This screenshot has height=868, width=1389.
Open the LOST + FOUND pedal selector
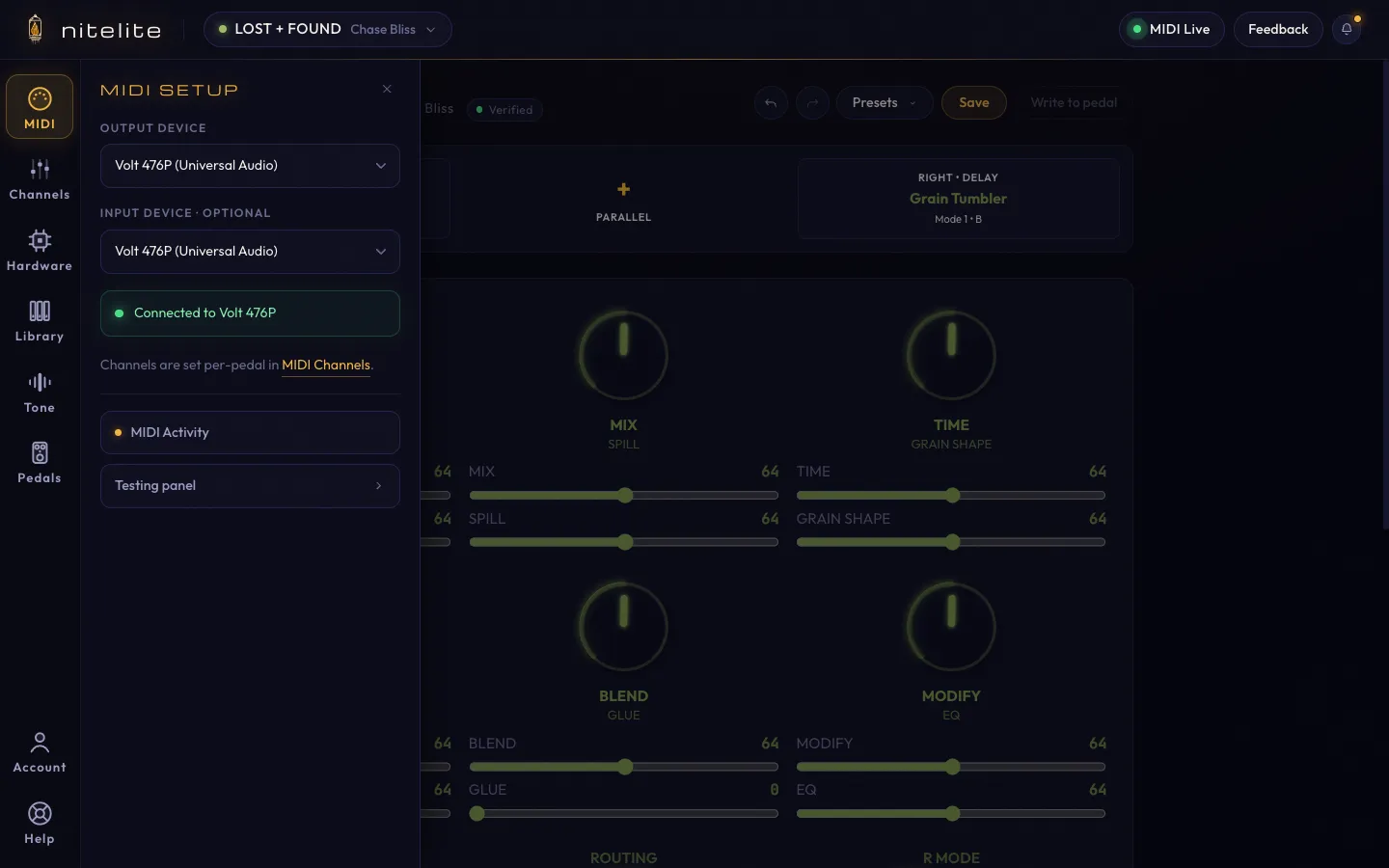coord(327,29)
